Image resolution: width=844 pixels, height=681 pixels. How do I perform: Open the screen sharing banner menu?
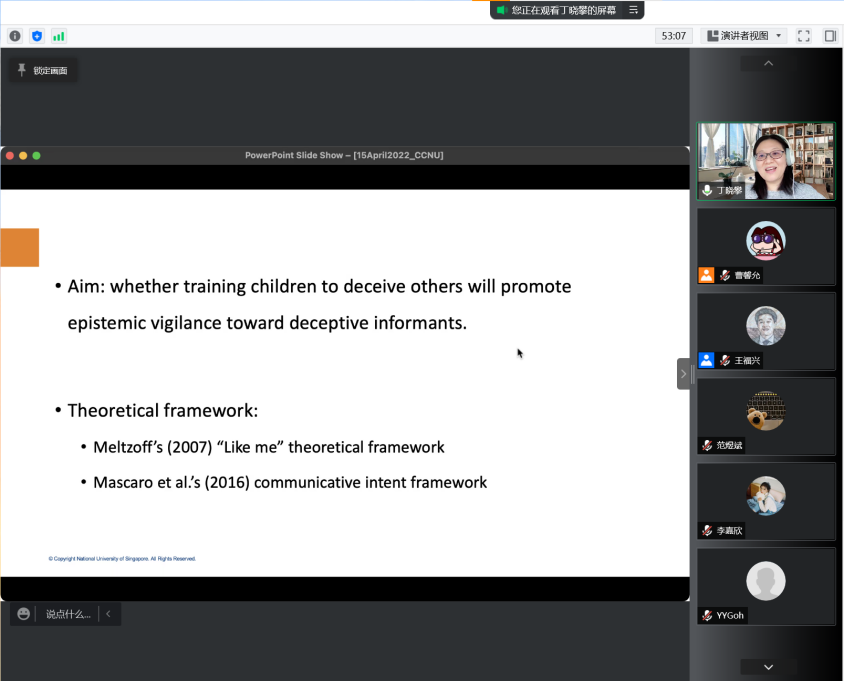coord(633,10)
